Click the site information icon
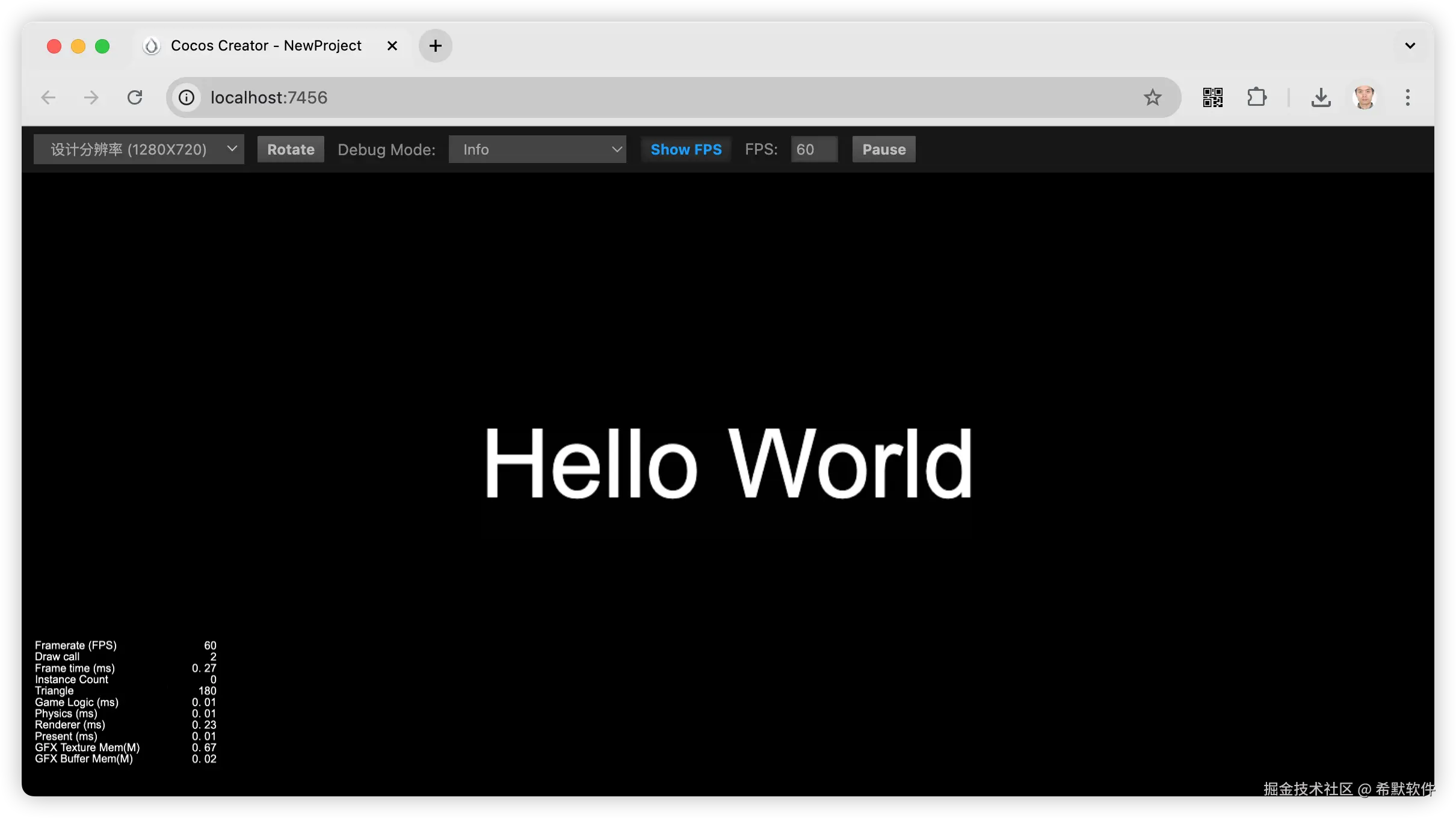This screenshot has height=818, width=1456. click(x=187, y=97)
